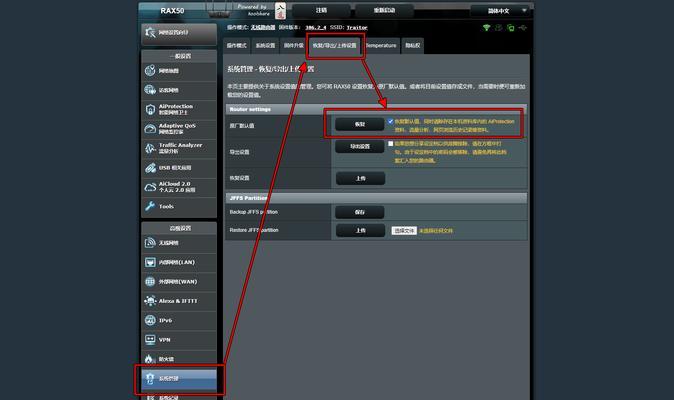Click the USB application icon
Viewport: 674px width, 400px height.
(x=150, y=168)
